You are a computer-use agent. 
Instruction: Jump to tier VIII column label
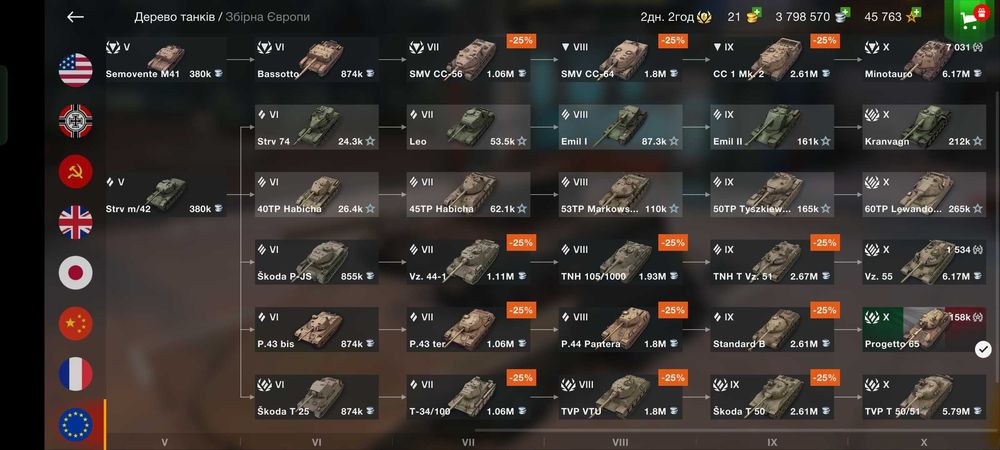tap(620, 442)
